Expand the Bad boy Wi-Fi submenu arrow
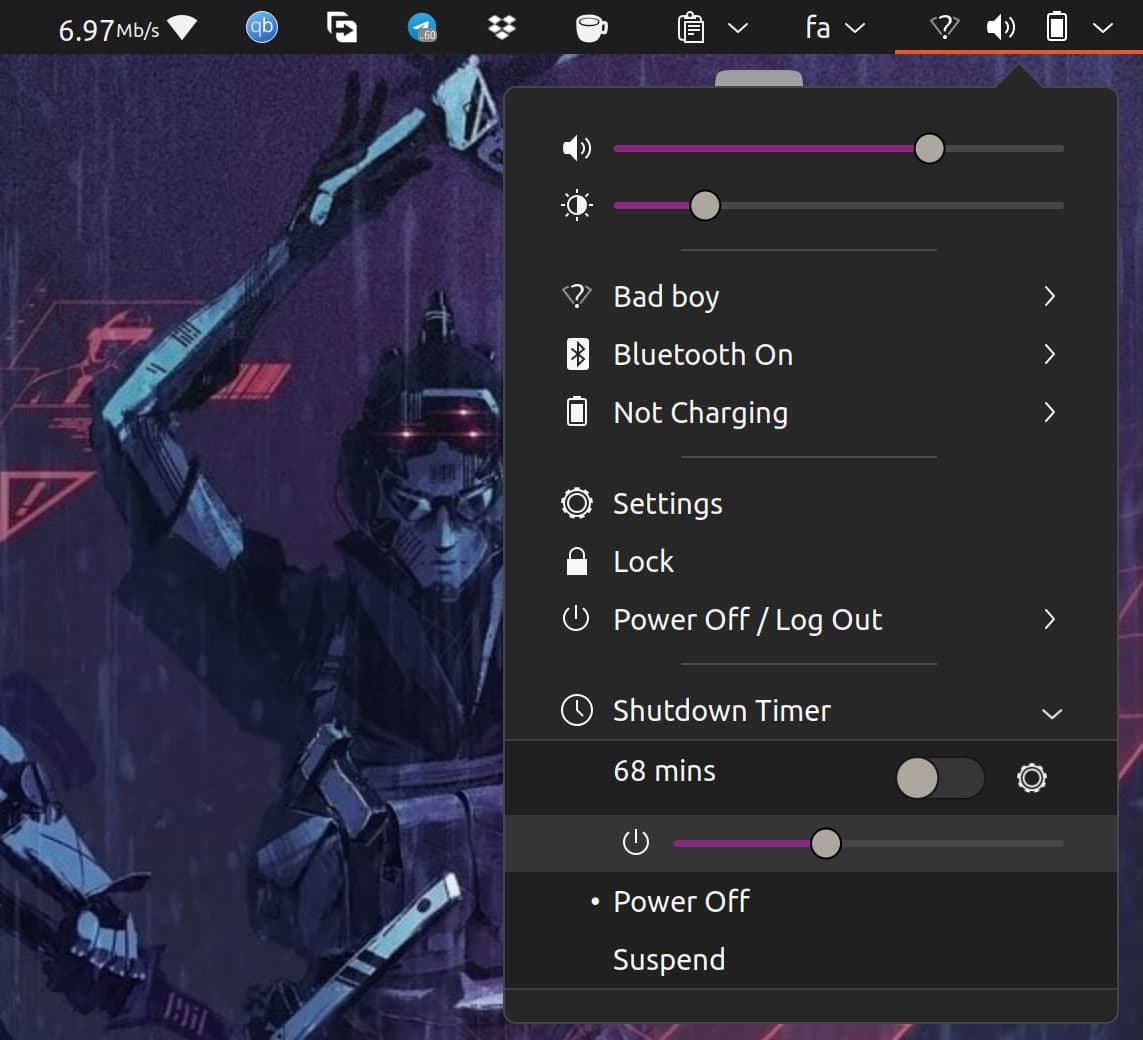1143x1040 pixels. [x=1049, y=296]
